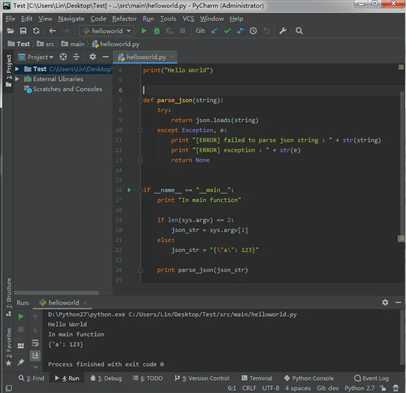Open the Python Console tool window button
The height and width of the screenshot is (393, 406).
point(309,378)
